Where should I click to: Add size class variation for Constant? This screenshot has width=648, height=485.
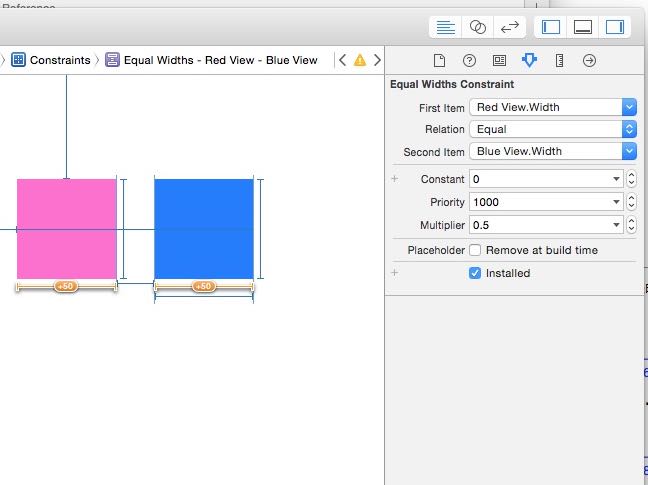pyautogui.click(x=395, y=179)
